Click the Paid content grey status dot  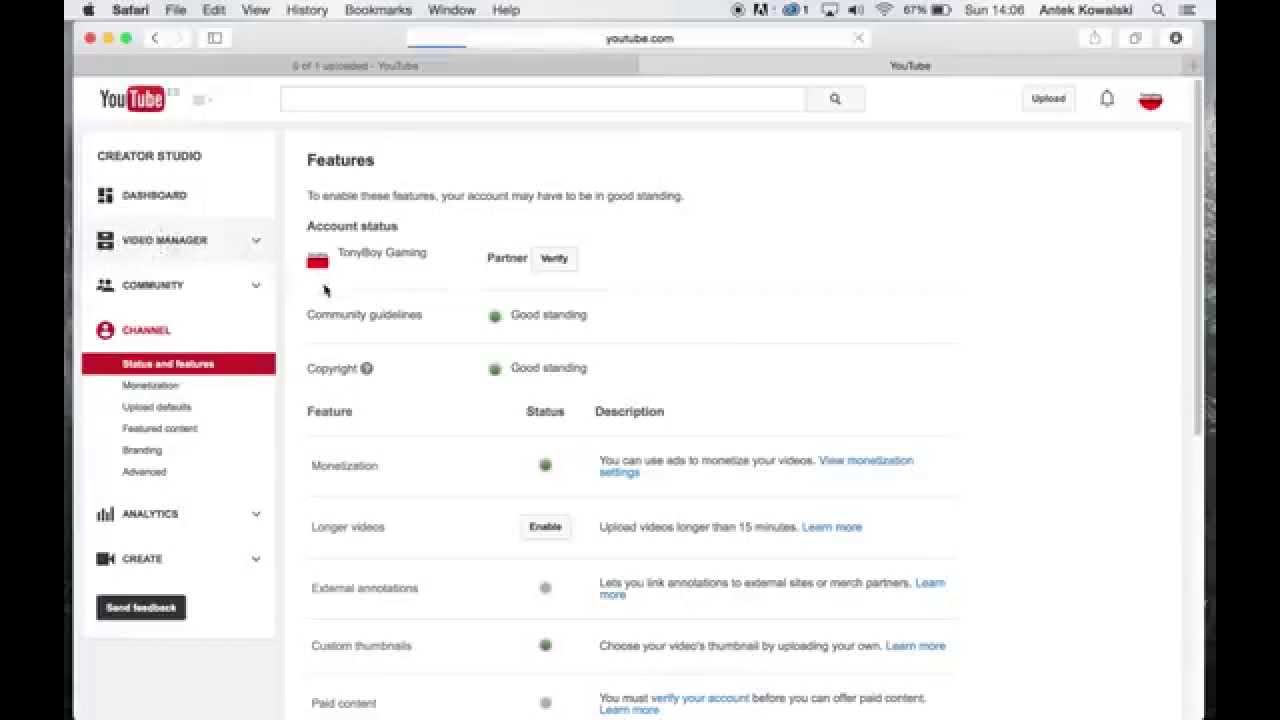[x=545, y=703]
